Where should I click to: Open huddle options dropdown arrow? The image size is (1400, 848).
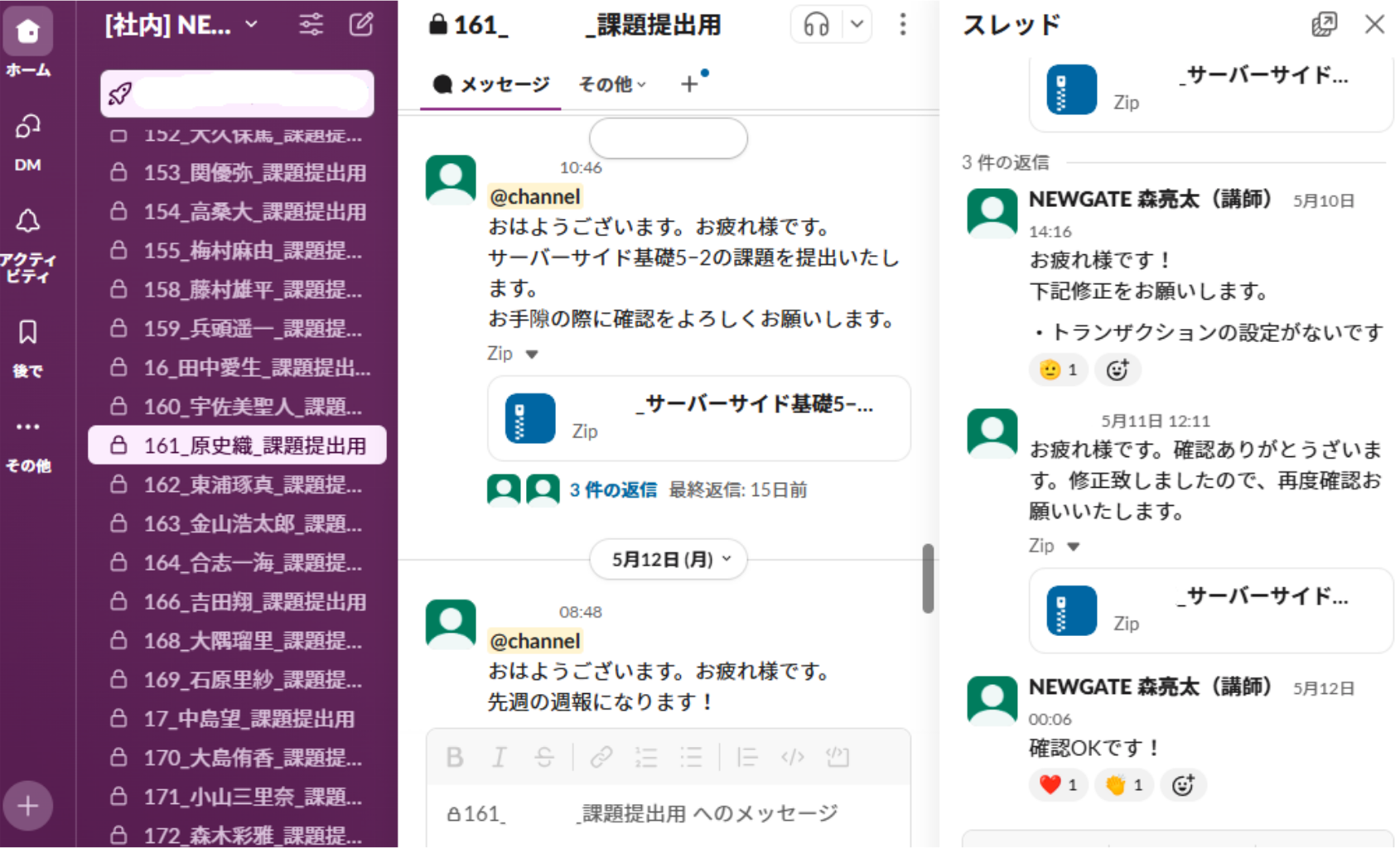(x=857, y=25)
